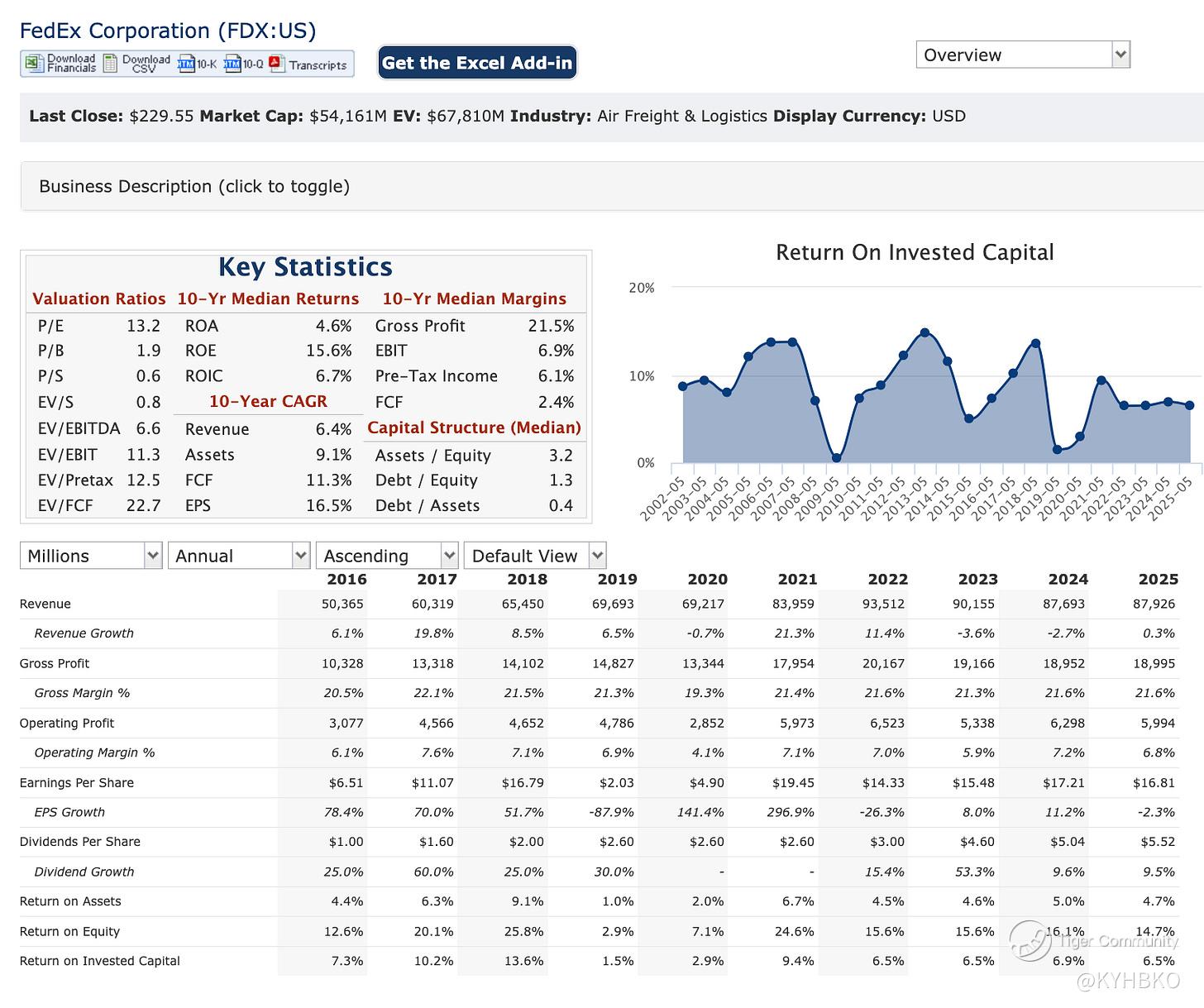
Task: Click the Transcripts link text
Action: 318,65
